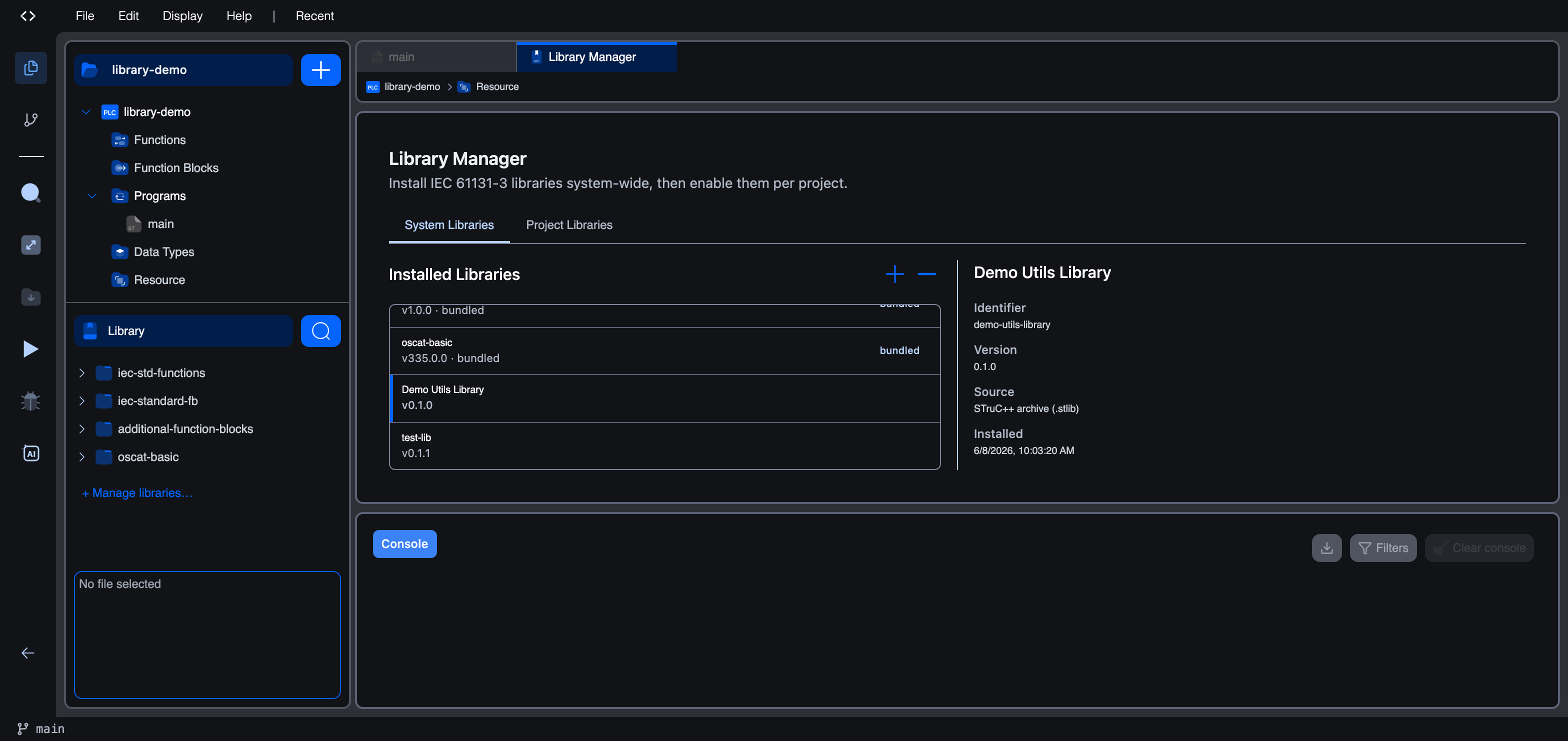Click the Library panel header button

(x=183, y=331)
